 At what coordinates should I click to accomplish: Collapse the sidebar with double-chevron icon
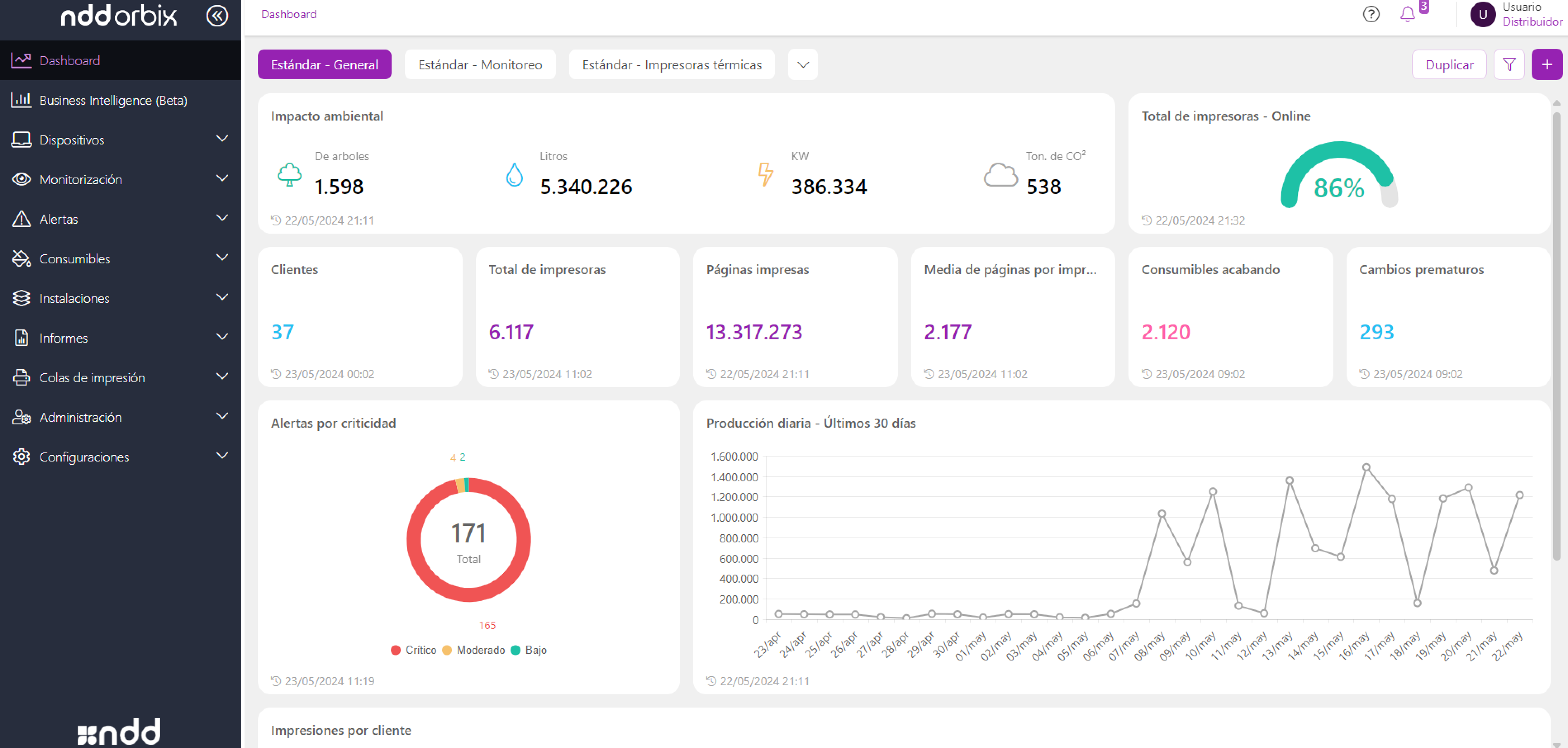(217, 16)
